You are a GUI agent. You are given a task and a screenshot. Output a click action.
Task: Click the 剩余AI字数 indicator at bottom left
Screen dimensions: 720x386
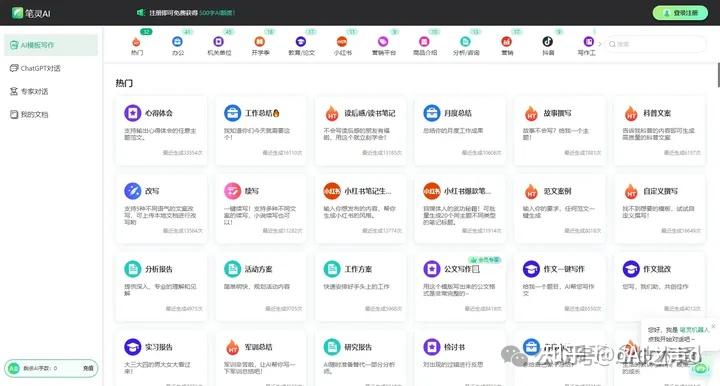pyautogui.click(x=40, y=368)
